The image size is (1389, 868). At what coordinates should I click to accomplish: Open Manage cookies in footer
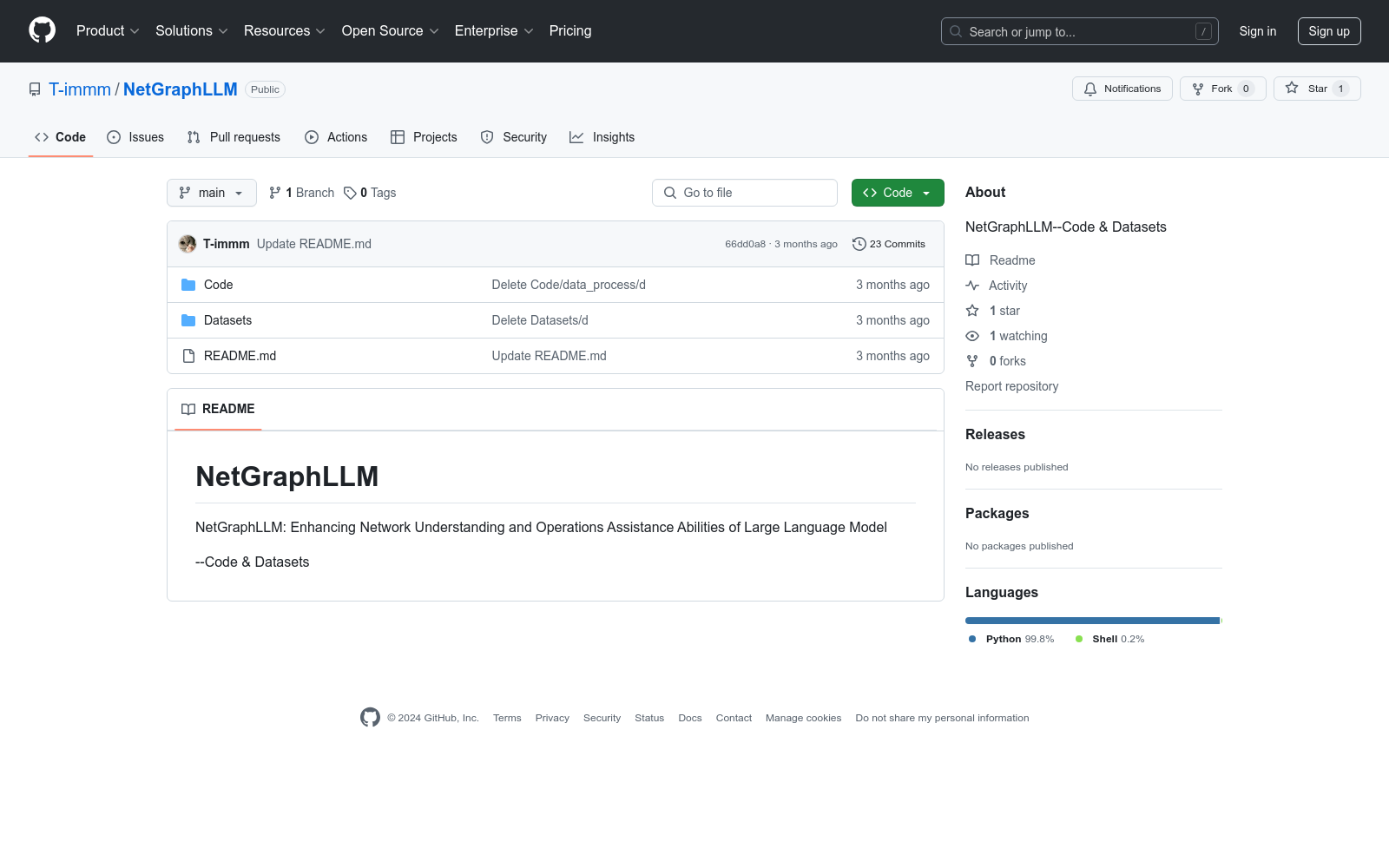click(x=803, y=718)
